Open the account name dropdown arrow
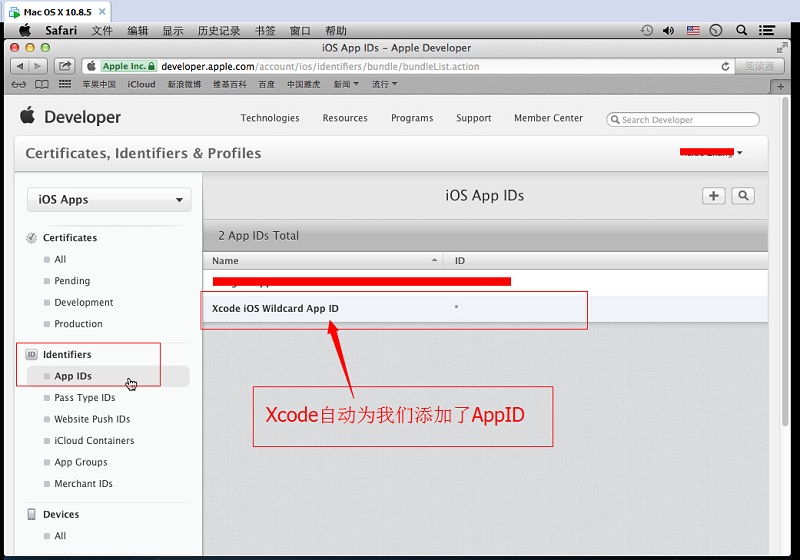The image size is (800, 560). click(739, 152)
